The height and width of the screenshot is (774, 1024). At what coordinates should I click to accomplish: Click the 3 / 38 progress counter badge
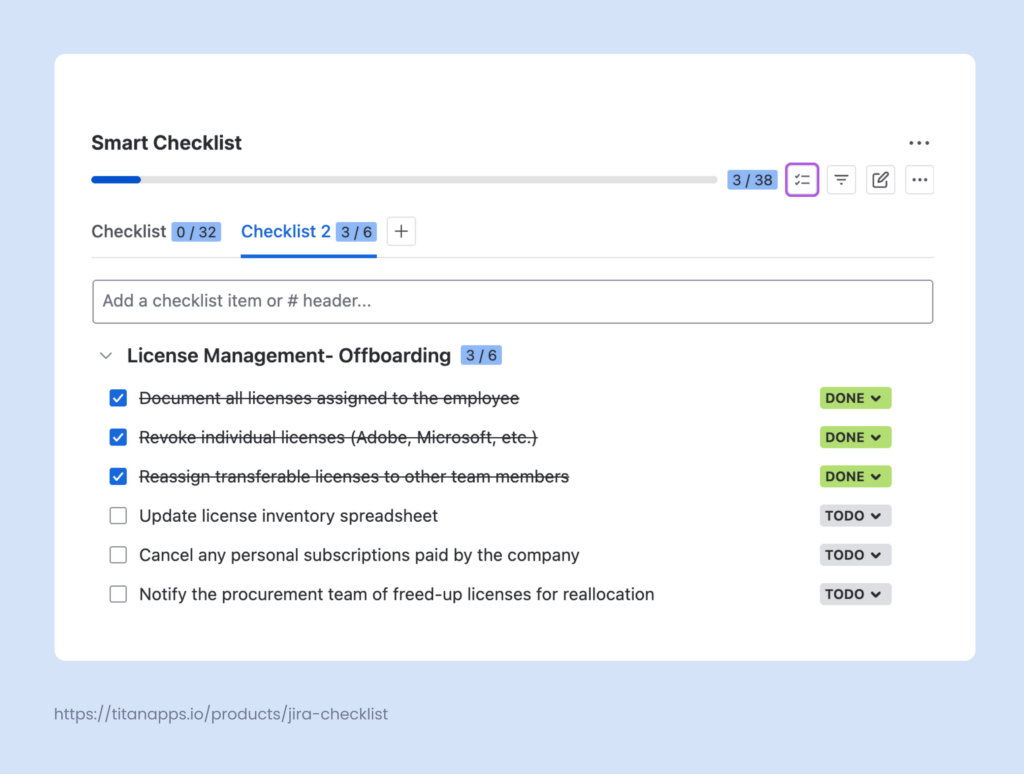coord(752,179)
